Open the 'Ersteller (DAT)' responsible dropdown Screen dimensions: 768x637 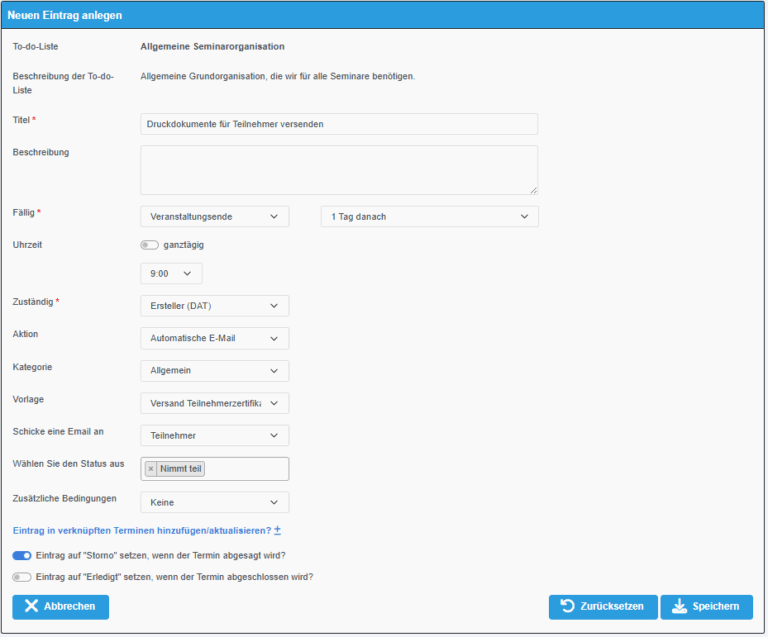pos(214,306)
